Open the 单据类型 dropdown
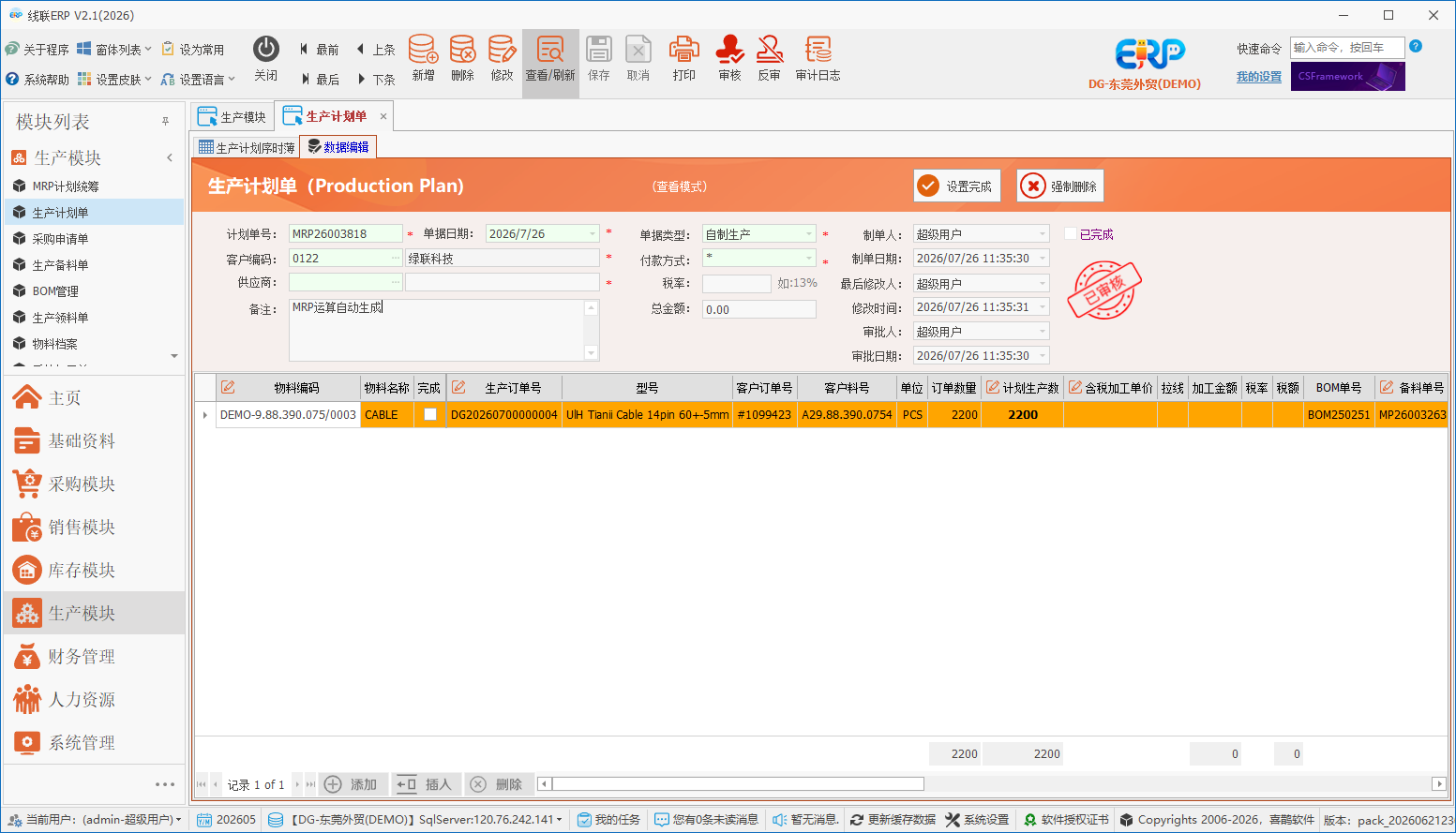The height and width of the screenshot is (833, 1456). 809,234
